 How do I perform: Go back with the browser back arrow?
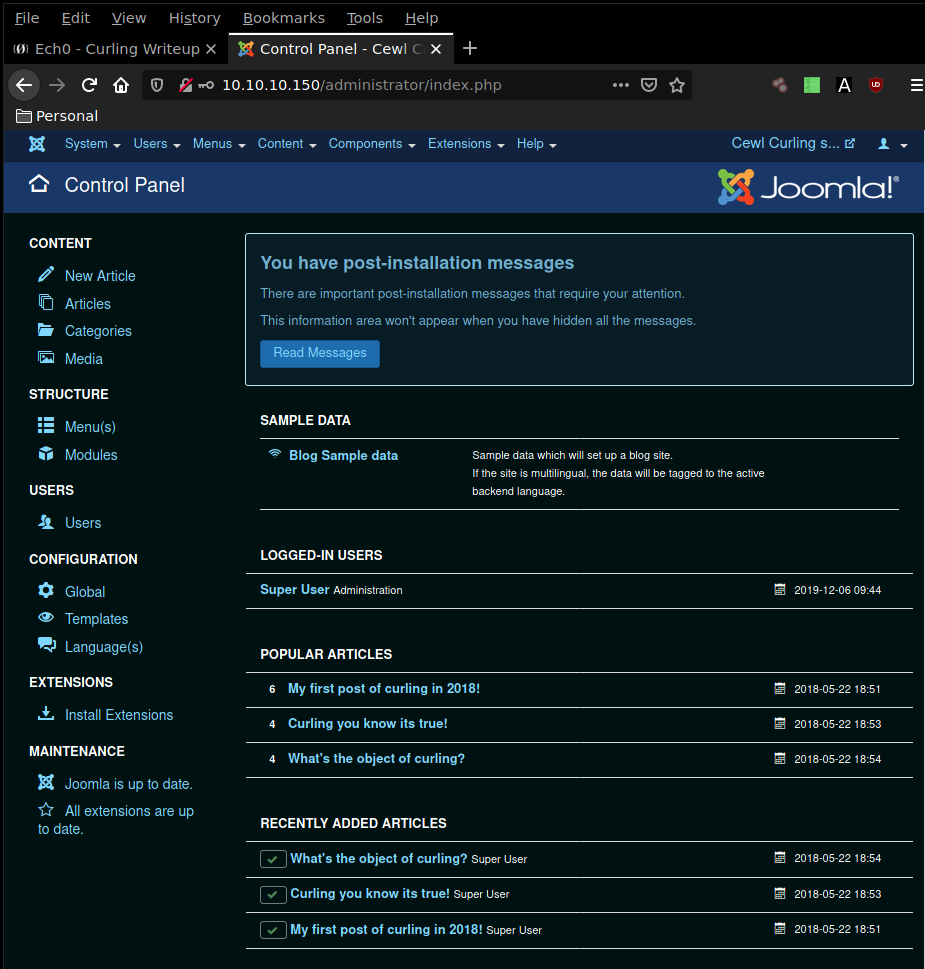point(24,85)
